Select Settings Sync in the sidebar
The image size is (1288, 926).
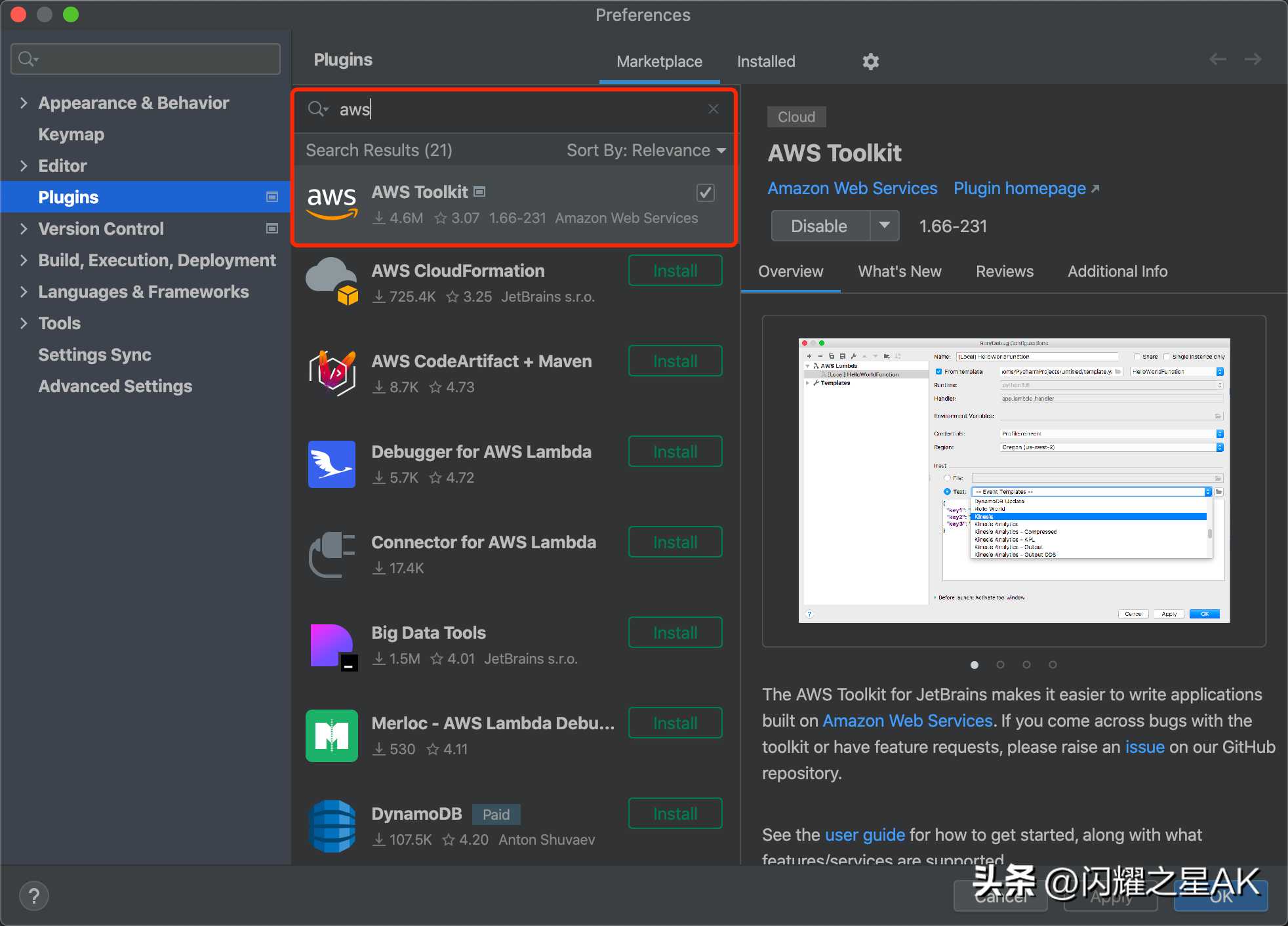94,354
